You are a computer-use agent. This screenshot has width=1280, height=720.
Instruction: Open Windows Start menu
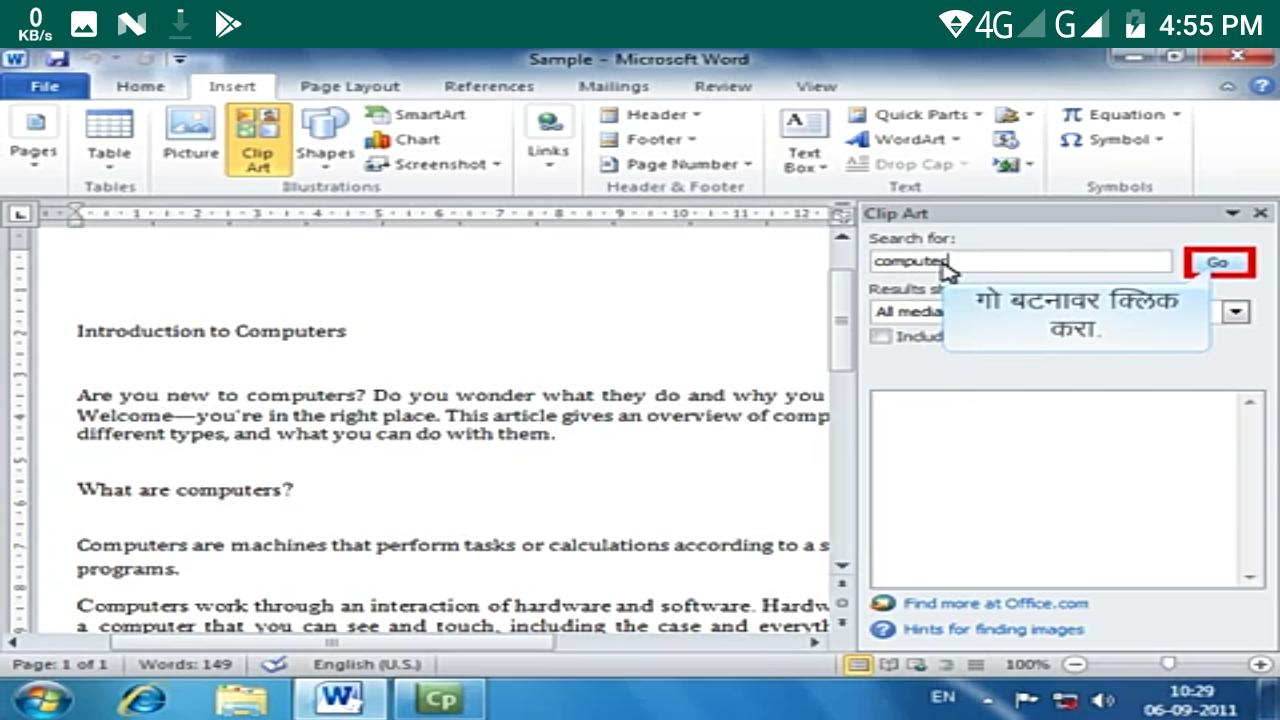(41, 699)
